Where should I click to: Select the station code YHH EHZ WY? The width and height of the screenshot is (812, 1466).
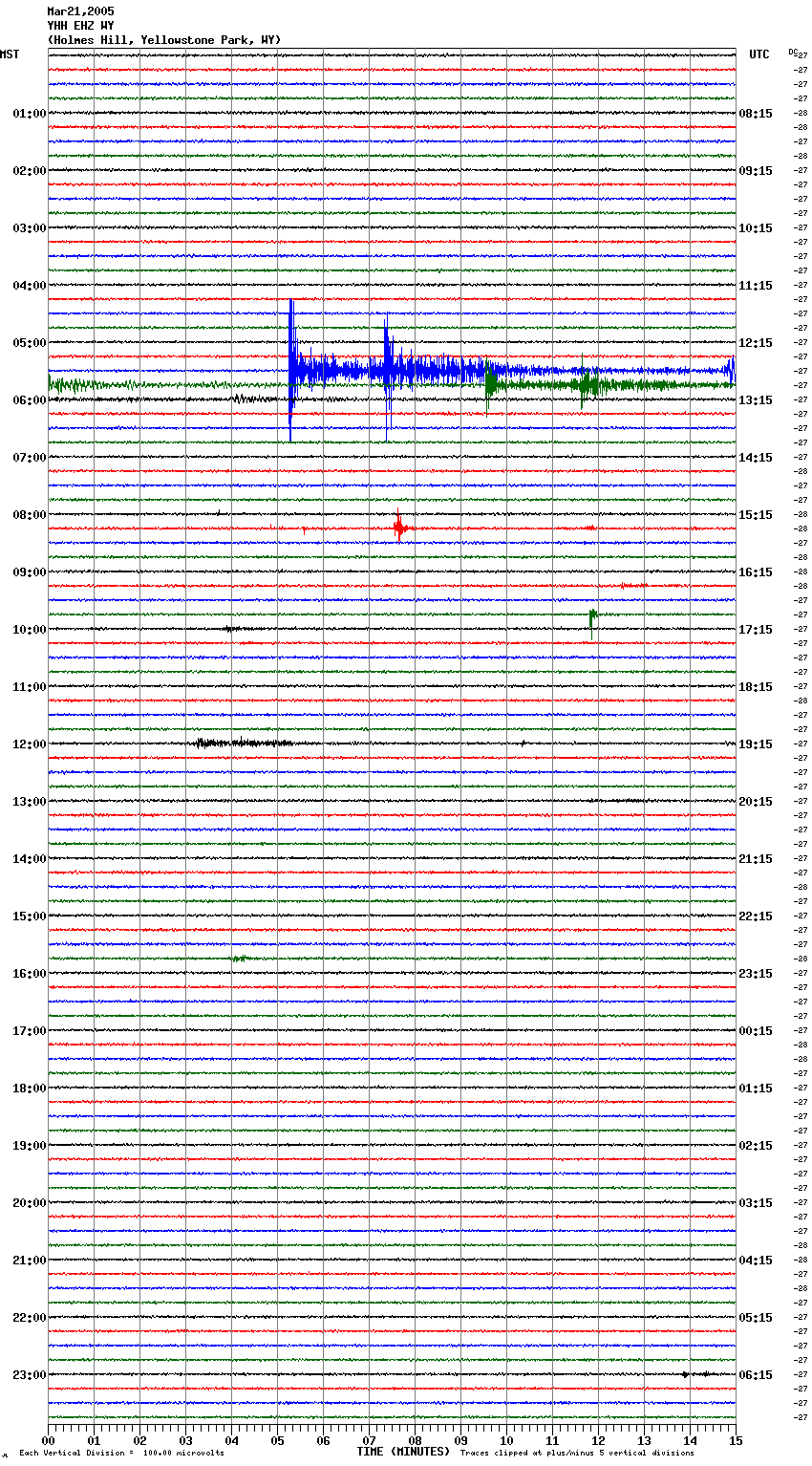[80, 26]
